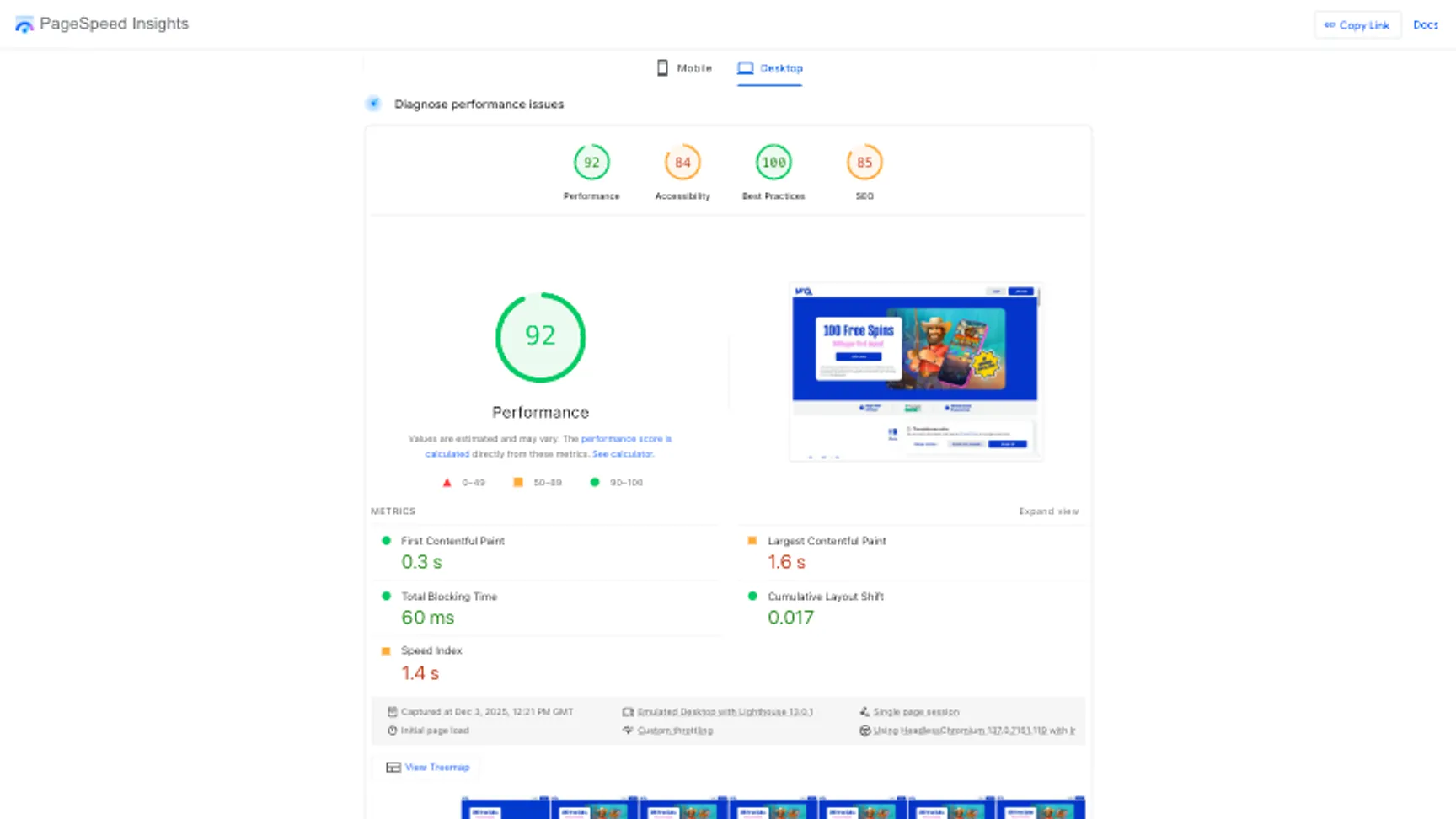Switch to the Mobile tab
Viewport: 1456px width, 819px height.
(693, 67)
